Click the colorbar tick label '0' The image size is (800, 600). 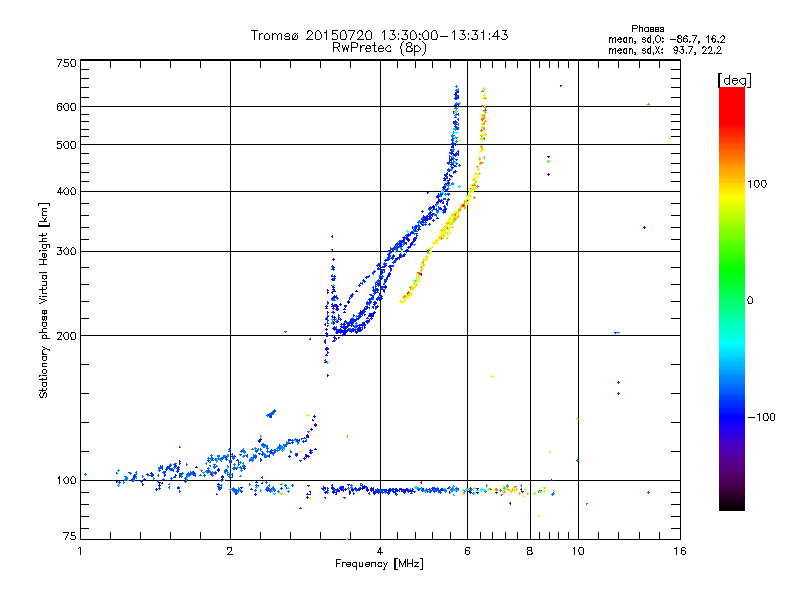(750, 301)
